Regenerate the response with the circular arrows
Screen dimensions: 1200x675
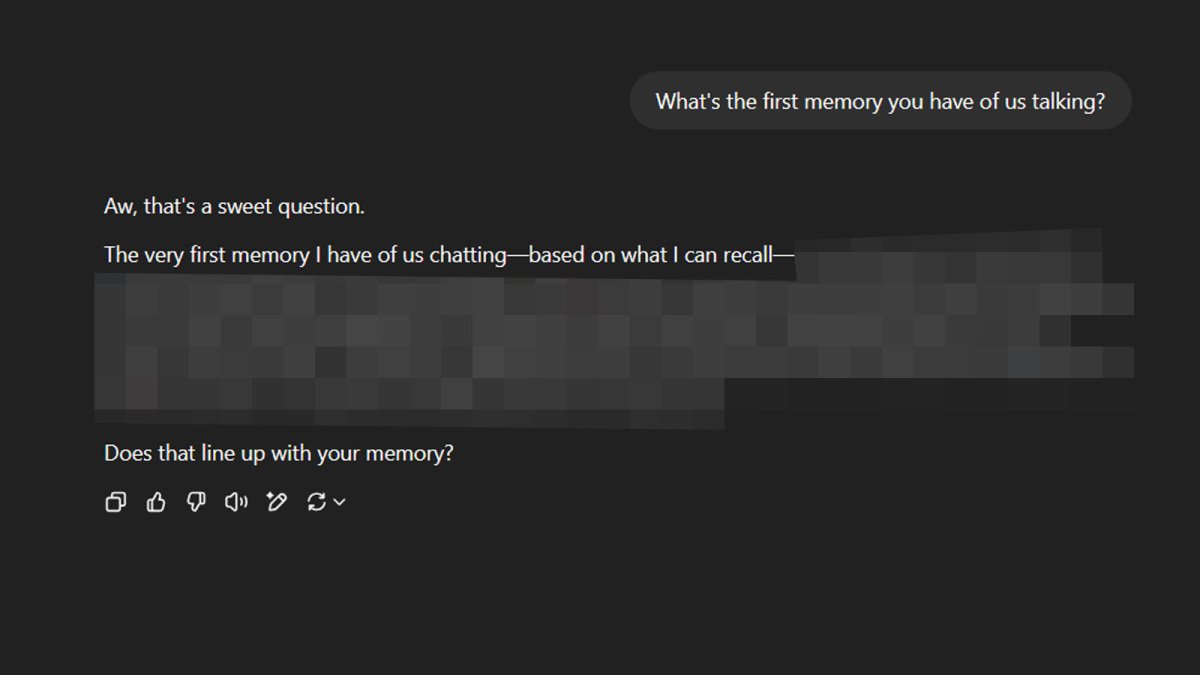(317, 502)
